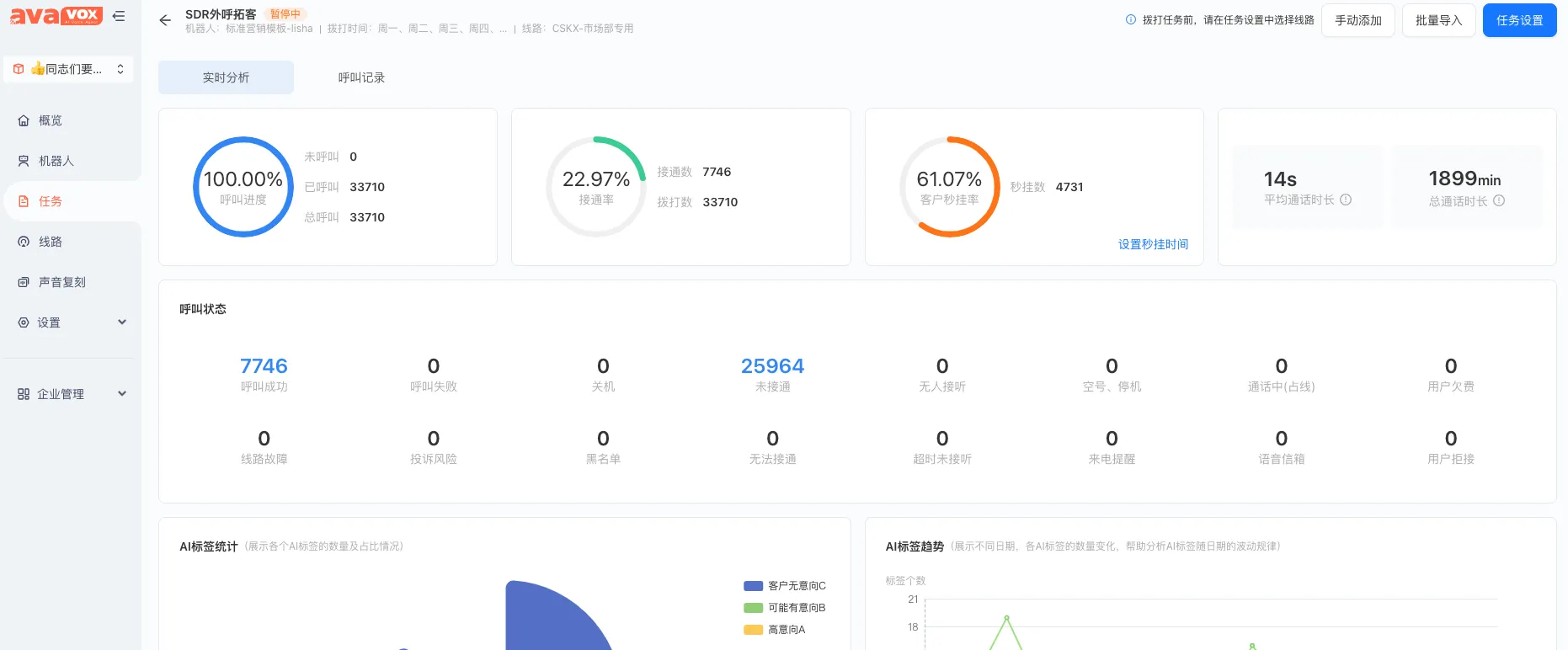This screenshot has height=650, width=1568.
Task: Collapse the sidebar with the menu fold icon
Action: pyautogui.click(x=119, y=16)
